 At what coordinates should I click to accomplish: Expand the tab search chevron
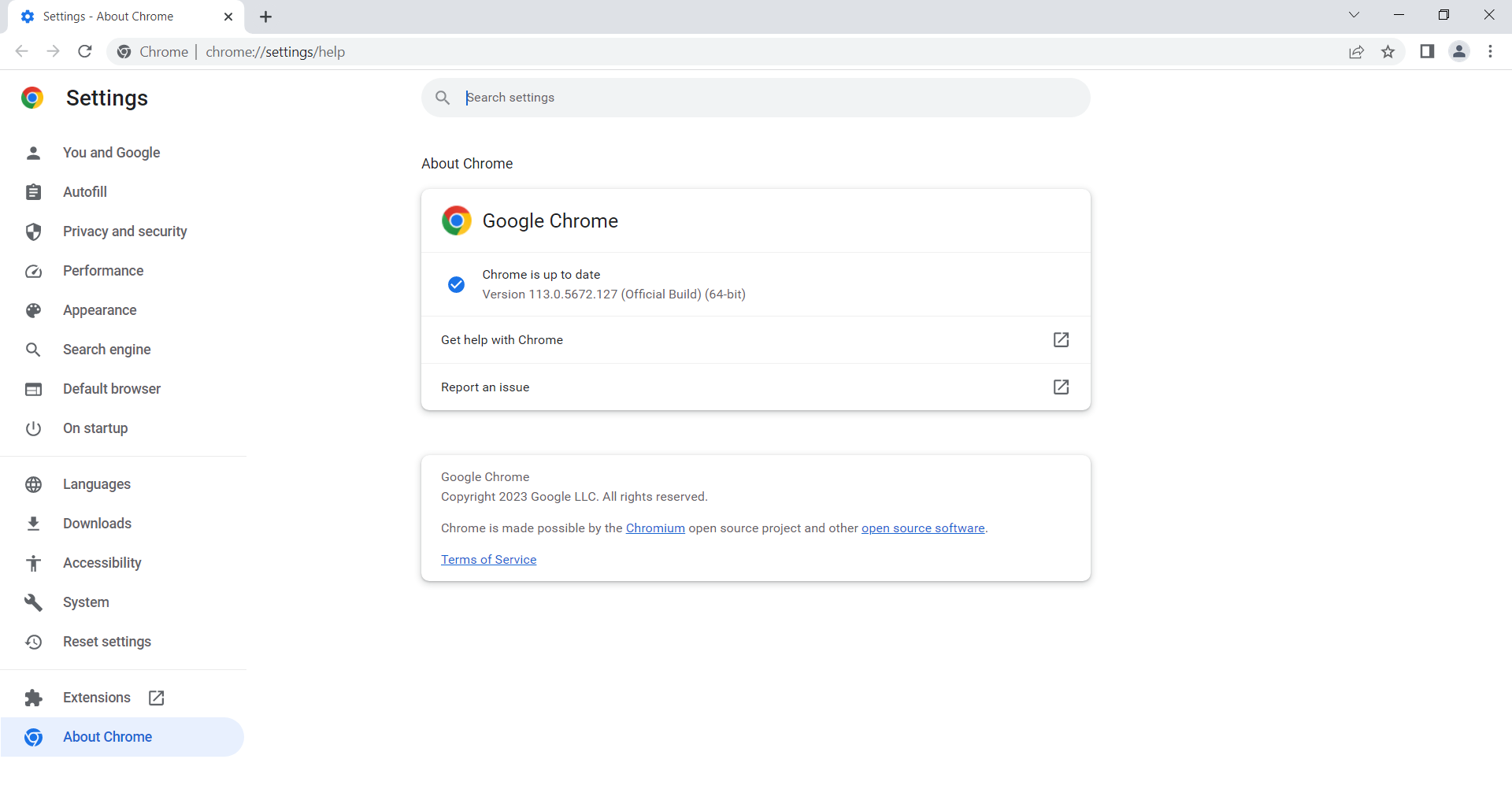pyautogui.click(x=1354, y=15)
